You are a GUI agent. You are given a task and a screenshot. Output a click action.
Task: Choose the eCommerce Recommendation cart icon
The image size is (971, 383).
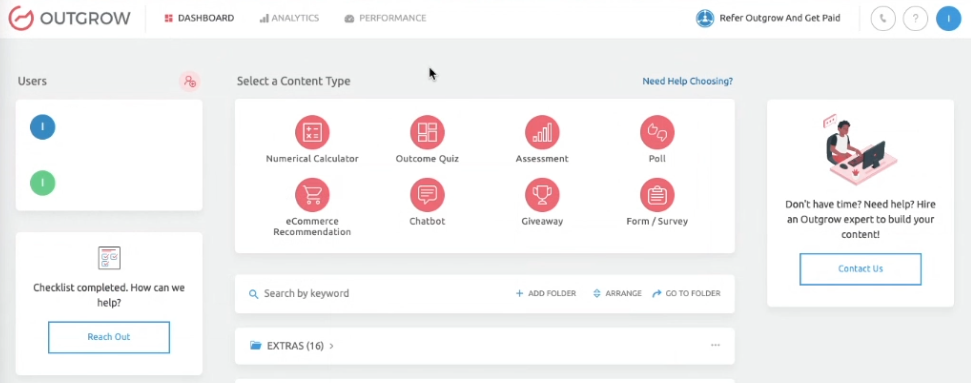click(x=312, y=195)
